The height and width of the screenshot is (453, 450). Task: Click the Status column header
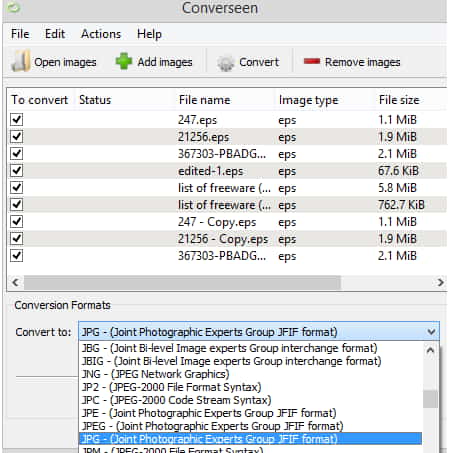[95, 100]
